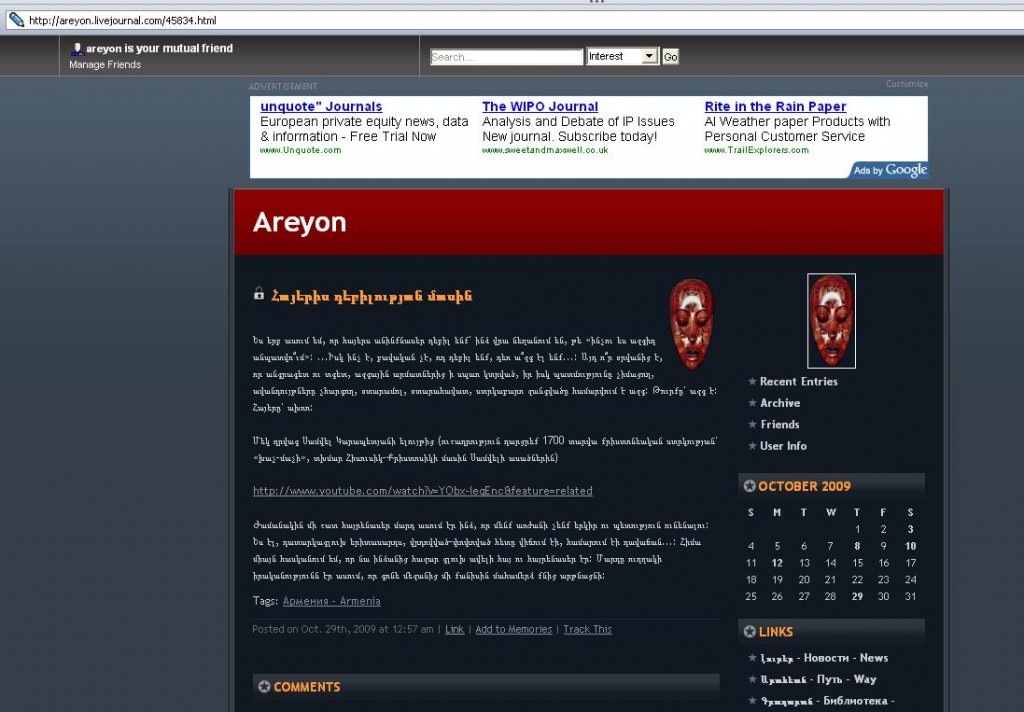This screenshot has height=712, width=1024.
Task: Click the lock icon beside post title
Action: click(259, 294)
